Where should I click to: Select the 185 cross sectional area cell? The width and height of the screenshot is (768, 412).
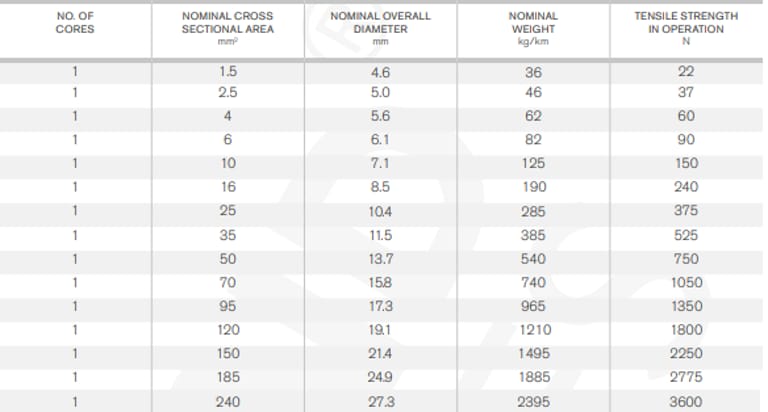tap(227, 377)
